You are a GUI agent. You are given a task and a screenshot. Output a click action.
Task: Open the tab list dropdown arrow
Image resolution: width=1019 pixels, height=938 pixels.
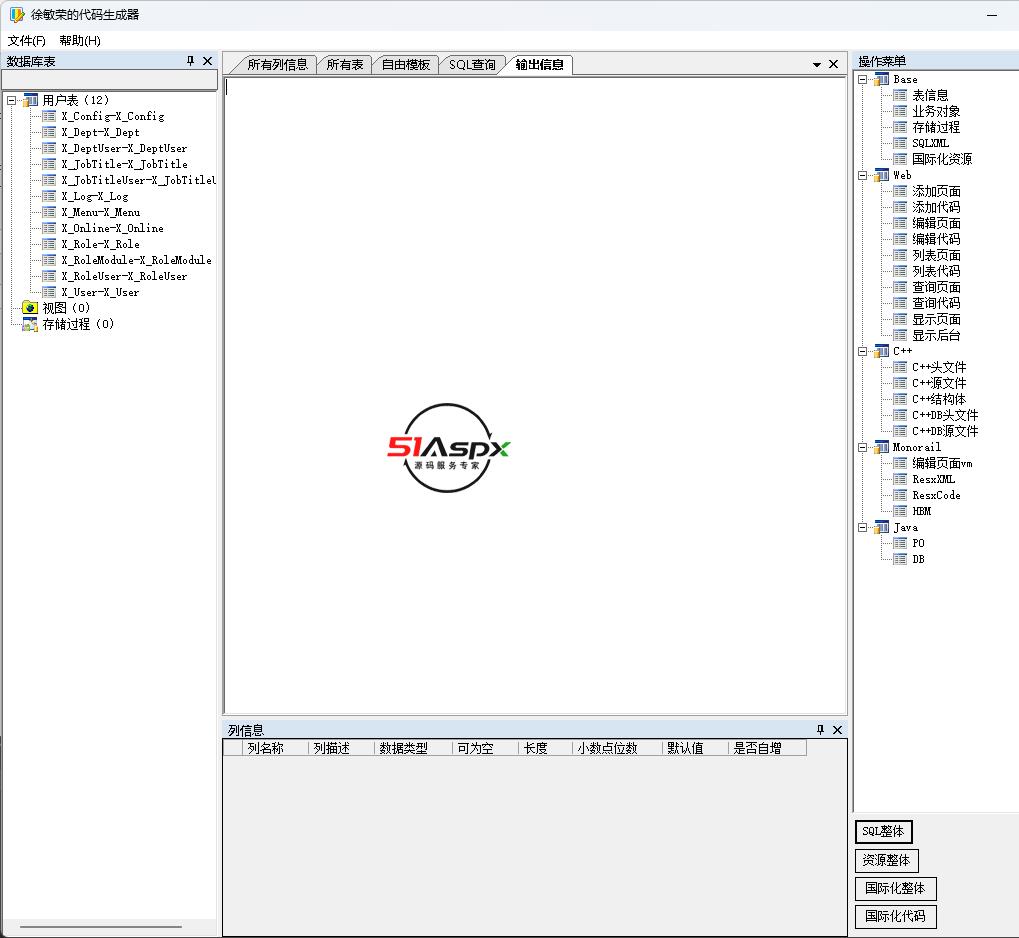817,64
